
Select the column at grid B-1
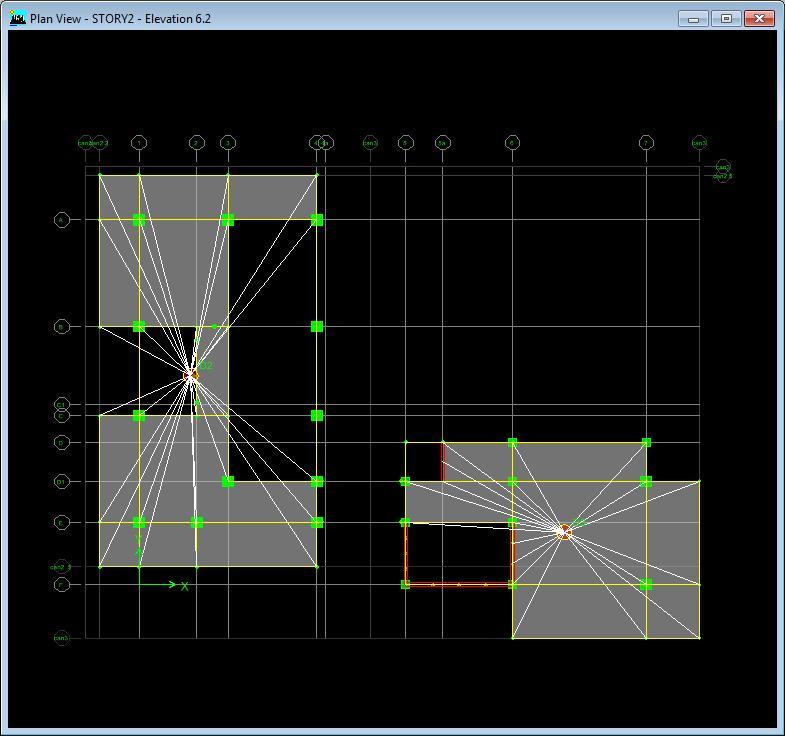(x=139, y=326)
